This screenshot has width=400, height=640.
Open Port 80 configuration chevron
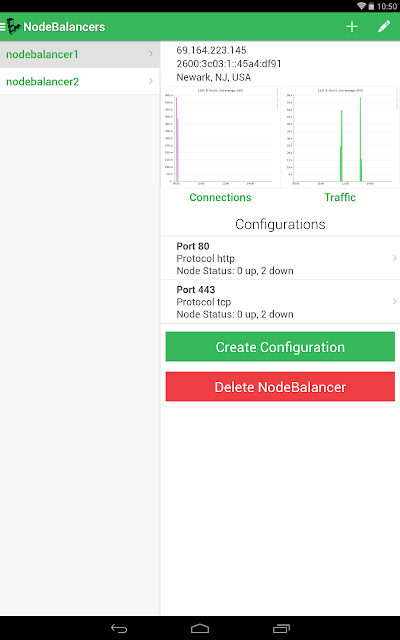click(x=394, y=258)
